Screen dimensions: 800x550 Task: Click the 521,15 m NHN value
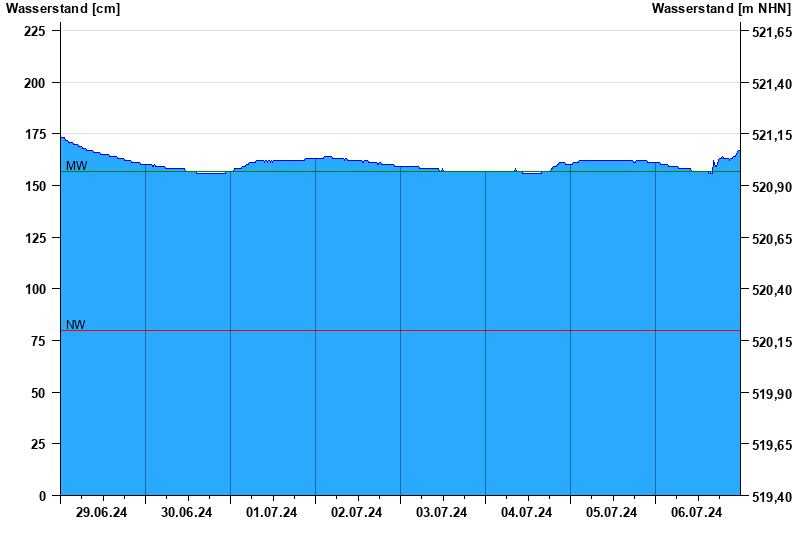click(x=772, y=136)
